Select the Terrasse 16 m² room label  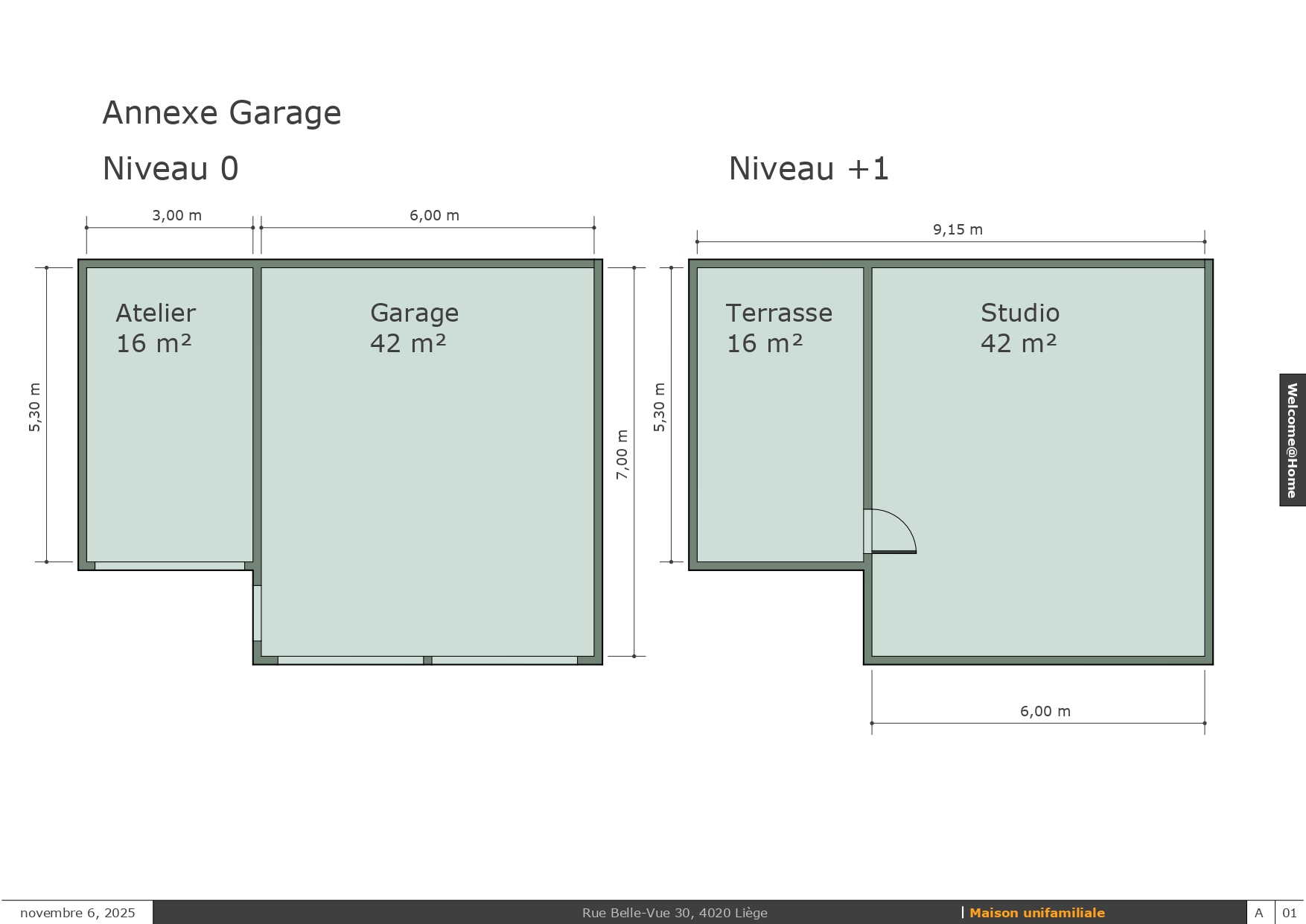(x=779, y=328)
